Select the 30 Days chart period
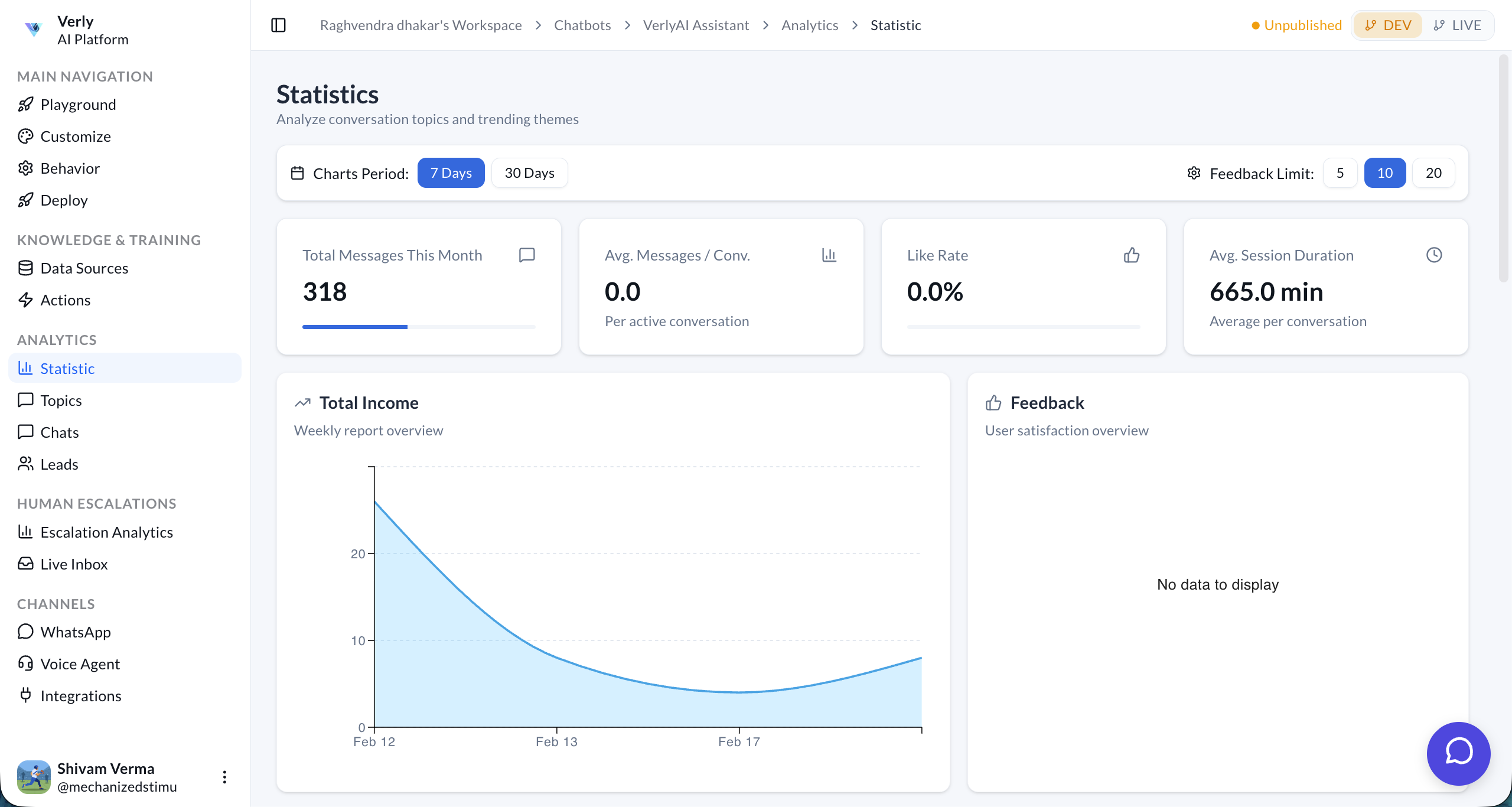The height and width of the screenshot is (807, 1512). [529, 173]
